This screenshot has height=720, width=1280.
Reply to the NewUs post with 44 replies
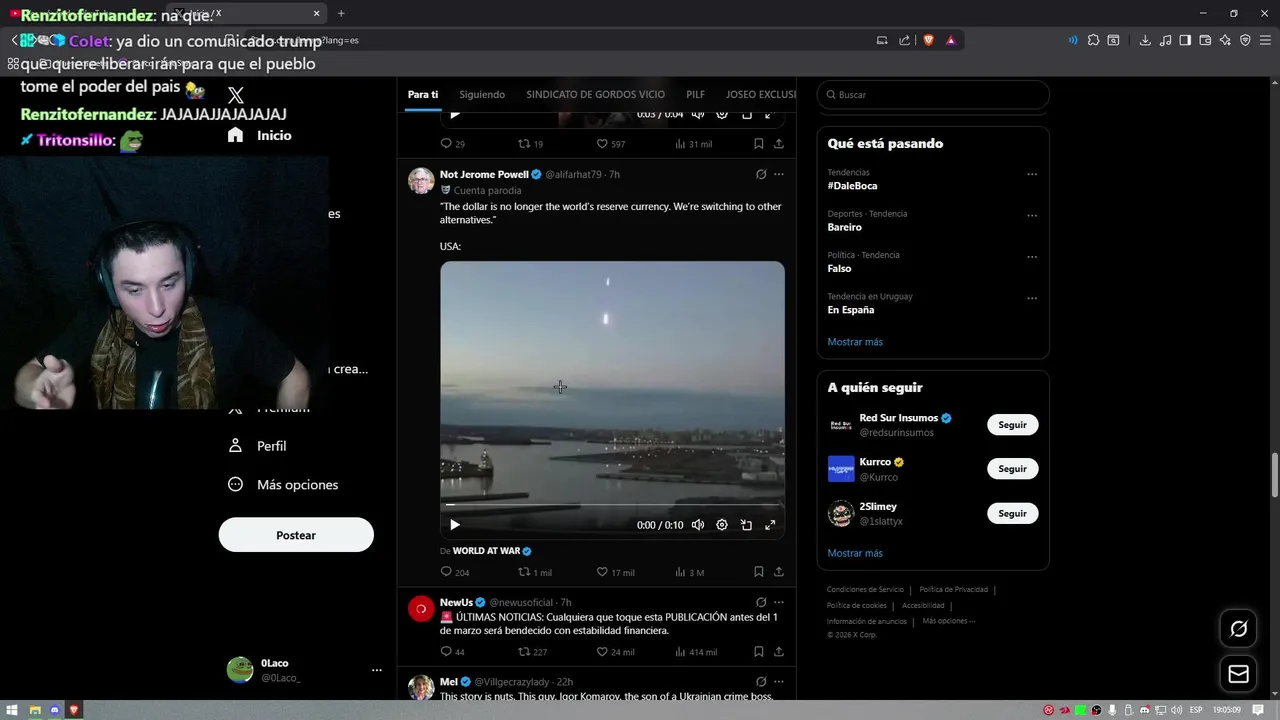453,651
